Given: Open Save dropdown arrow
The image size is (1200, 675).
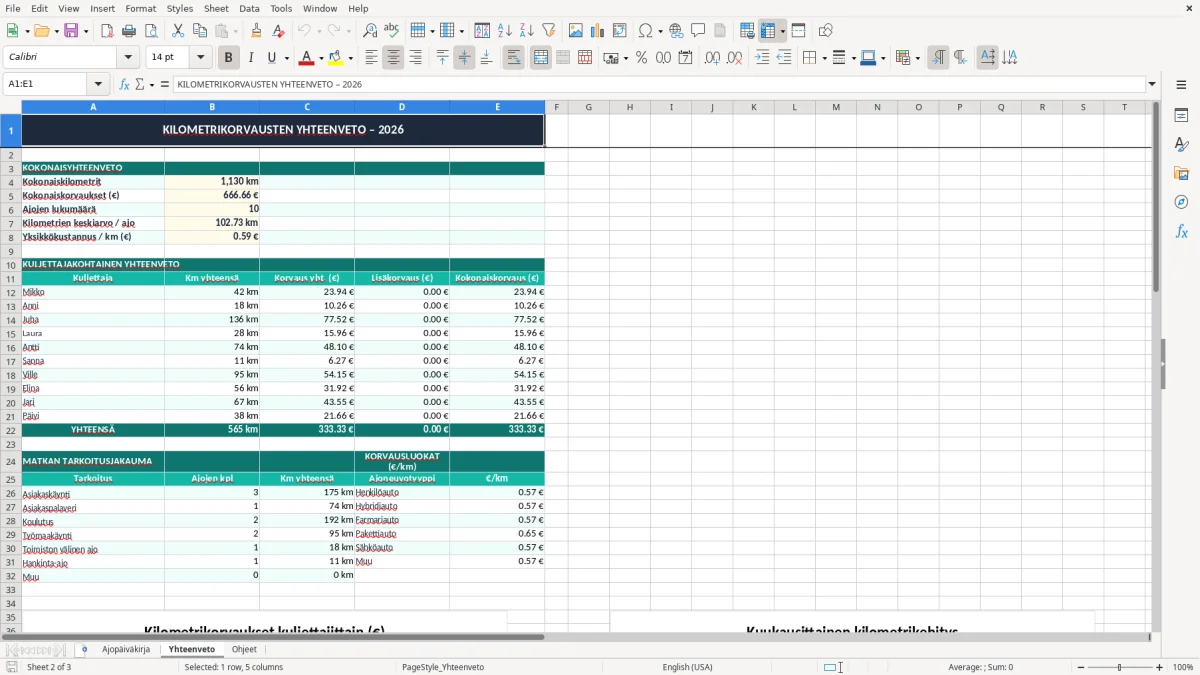Looking at the screenshot, I should (85, 31).
